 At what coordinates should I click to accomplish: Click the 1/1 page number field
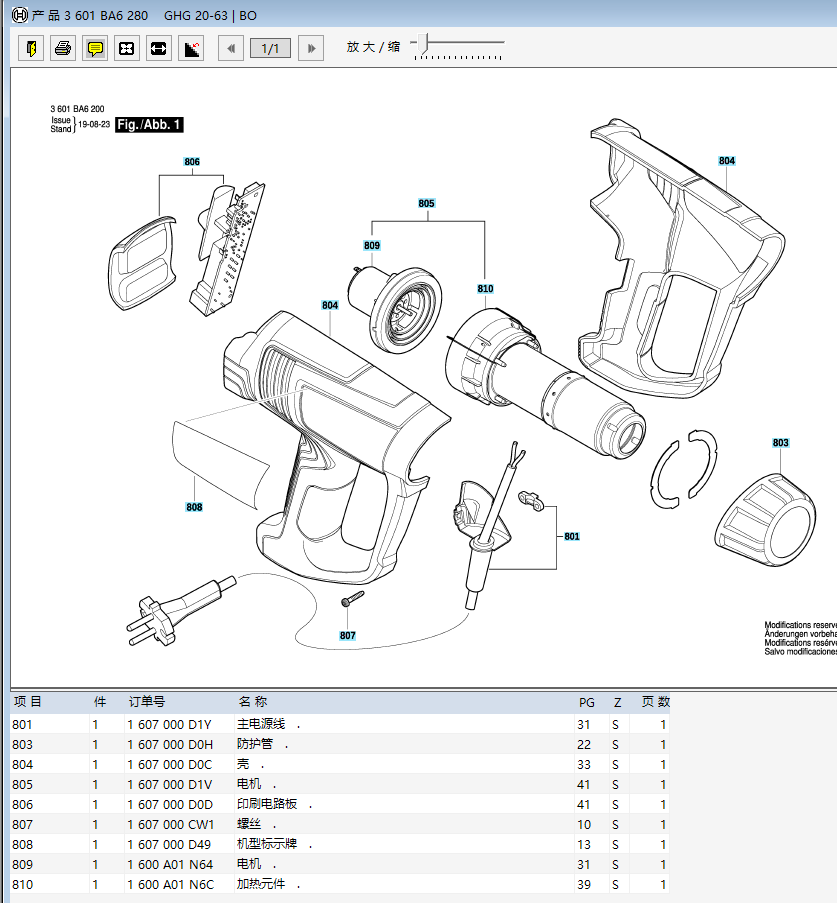point(270,48)
